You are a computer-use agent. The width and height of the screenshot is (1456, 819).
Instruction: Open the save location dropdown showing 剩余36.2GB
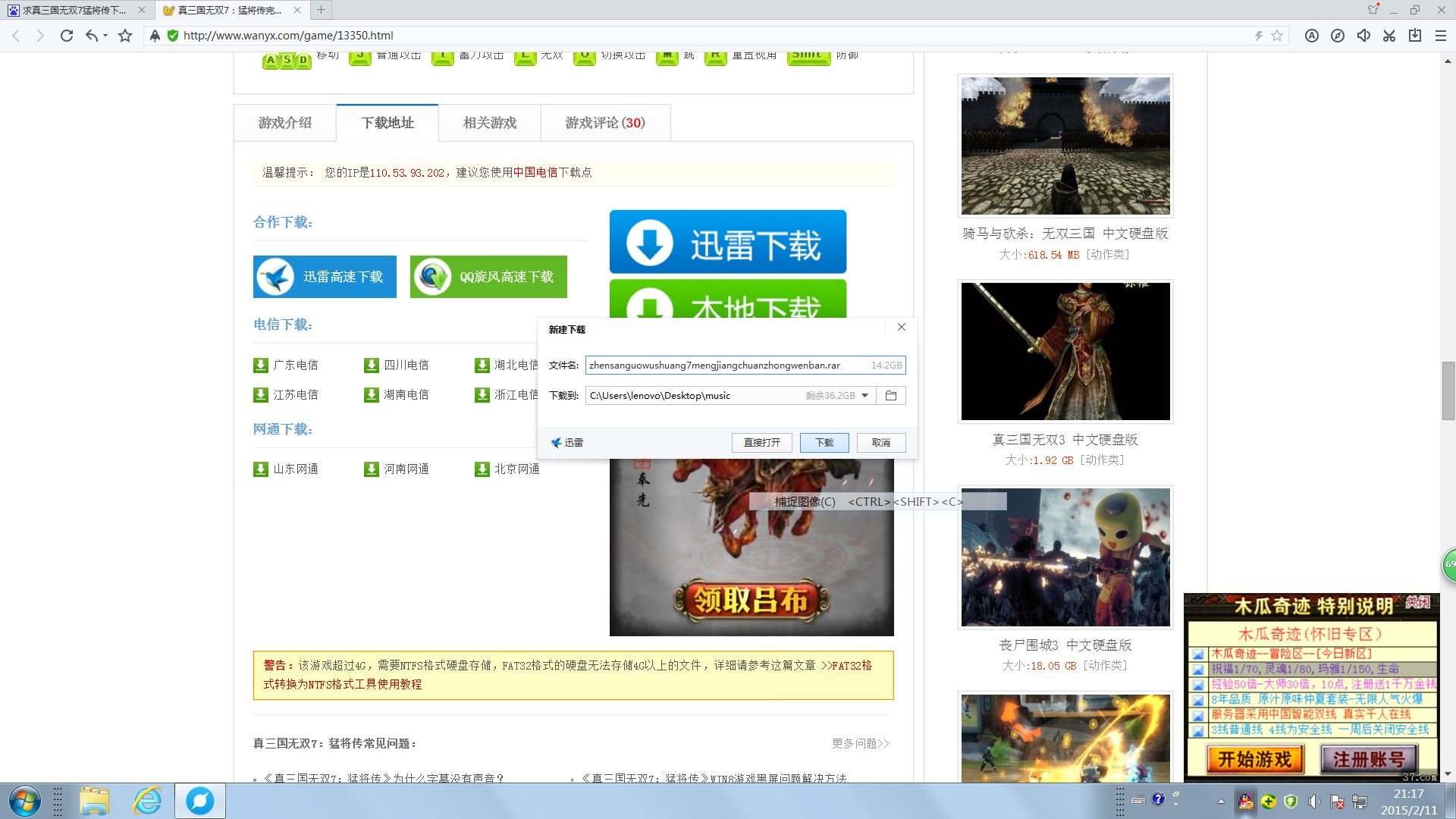pyautogui.click(x=864, y=395)
